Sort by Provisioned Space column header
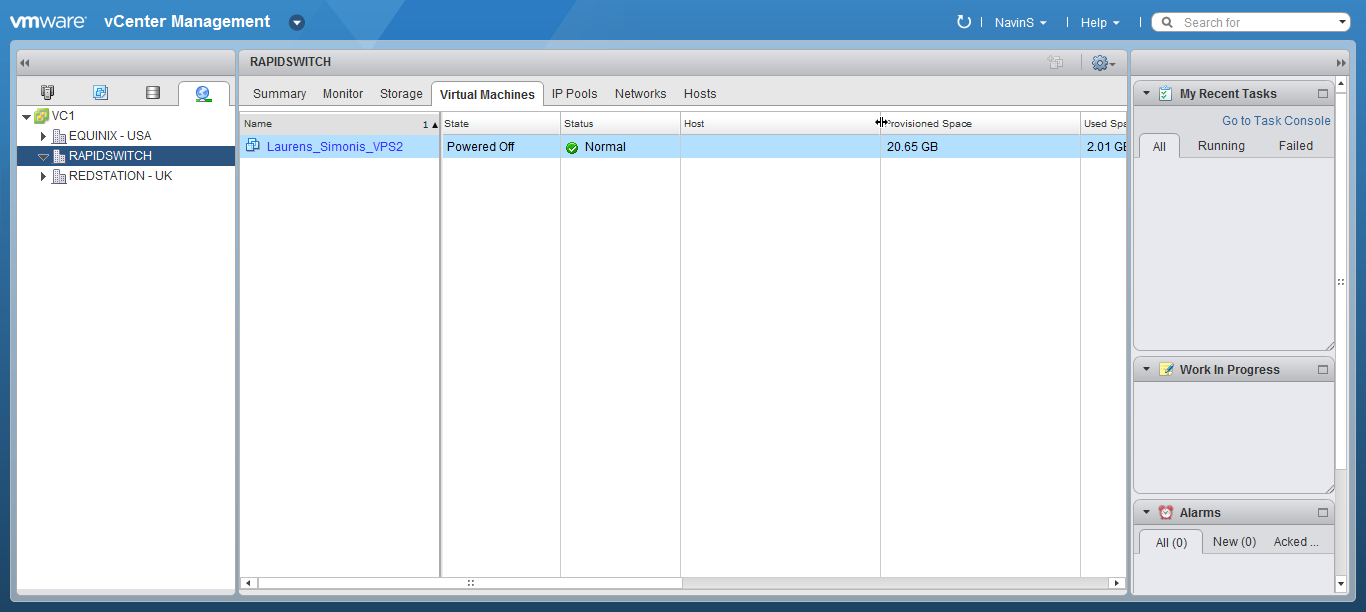1366x612 pixels. pyautogui.click(x=980, y=123)
